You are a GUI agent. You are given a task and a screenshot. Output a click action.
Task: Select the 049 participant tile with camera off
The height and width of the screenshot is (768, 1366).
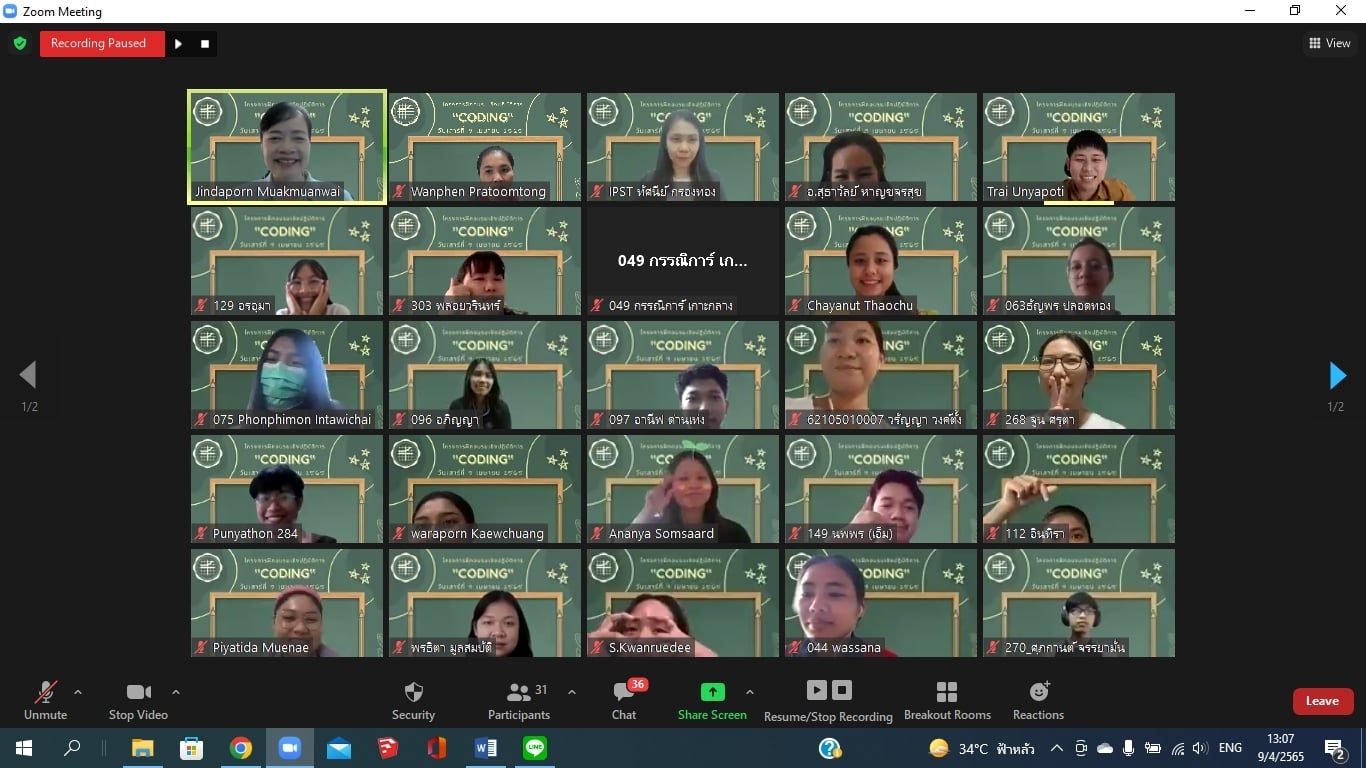[683, 261]
